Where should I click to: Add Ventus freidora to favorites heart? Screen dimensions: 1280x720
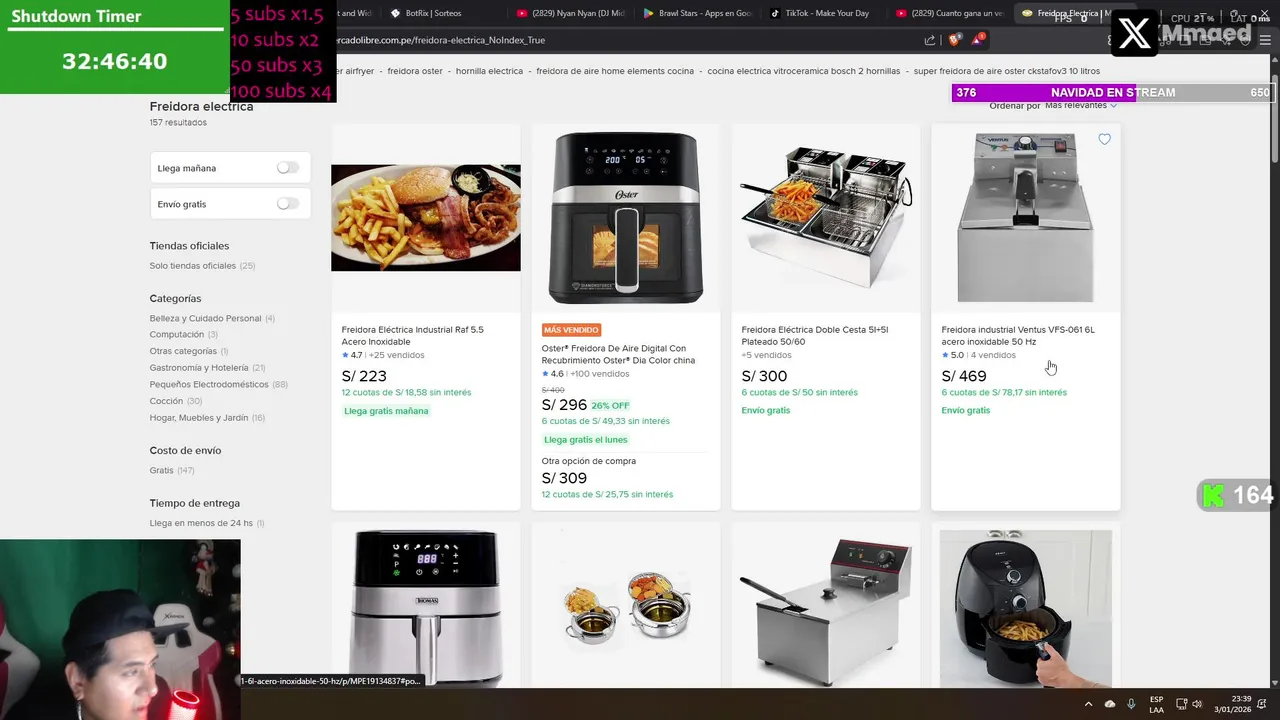tap(1104, 139)
